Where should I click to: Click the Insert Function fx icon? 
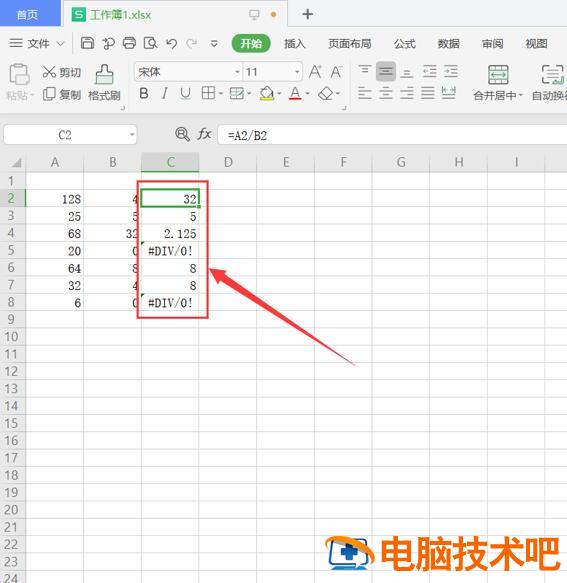[204, 134]
